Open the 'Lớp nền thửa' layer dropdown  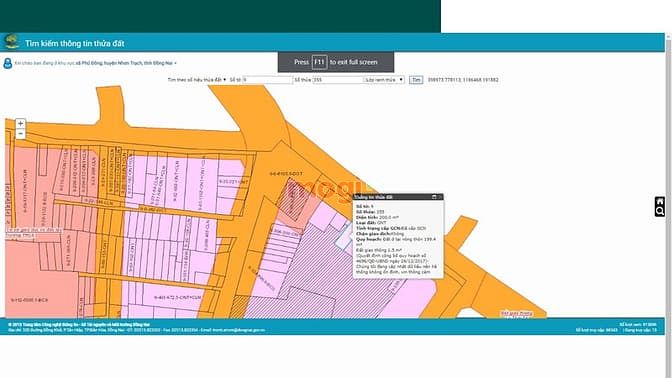point(384,80)
